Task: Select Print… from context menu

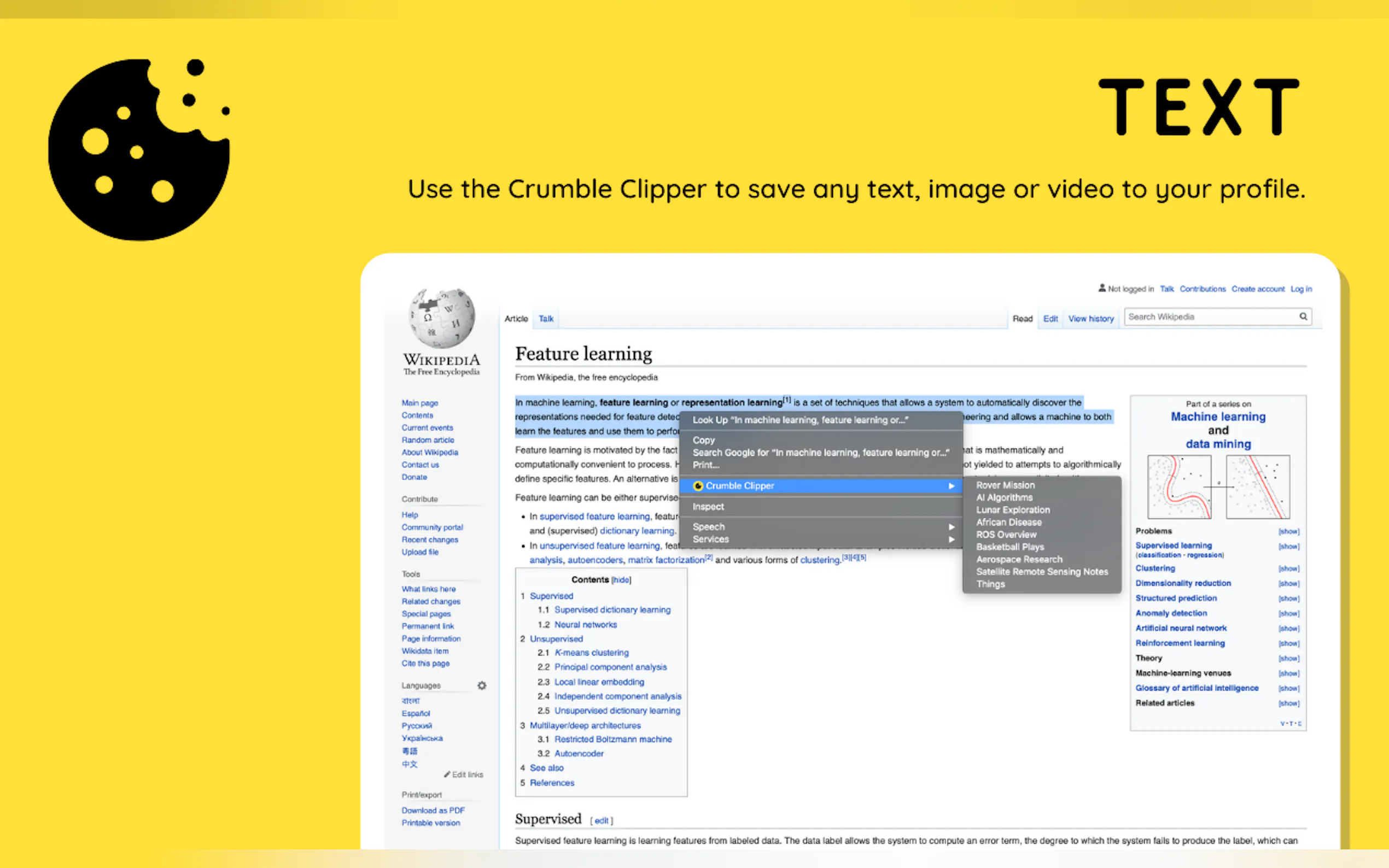Action: click(x=705, y=465)
